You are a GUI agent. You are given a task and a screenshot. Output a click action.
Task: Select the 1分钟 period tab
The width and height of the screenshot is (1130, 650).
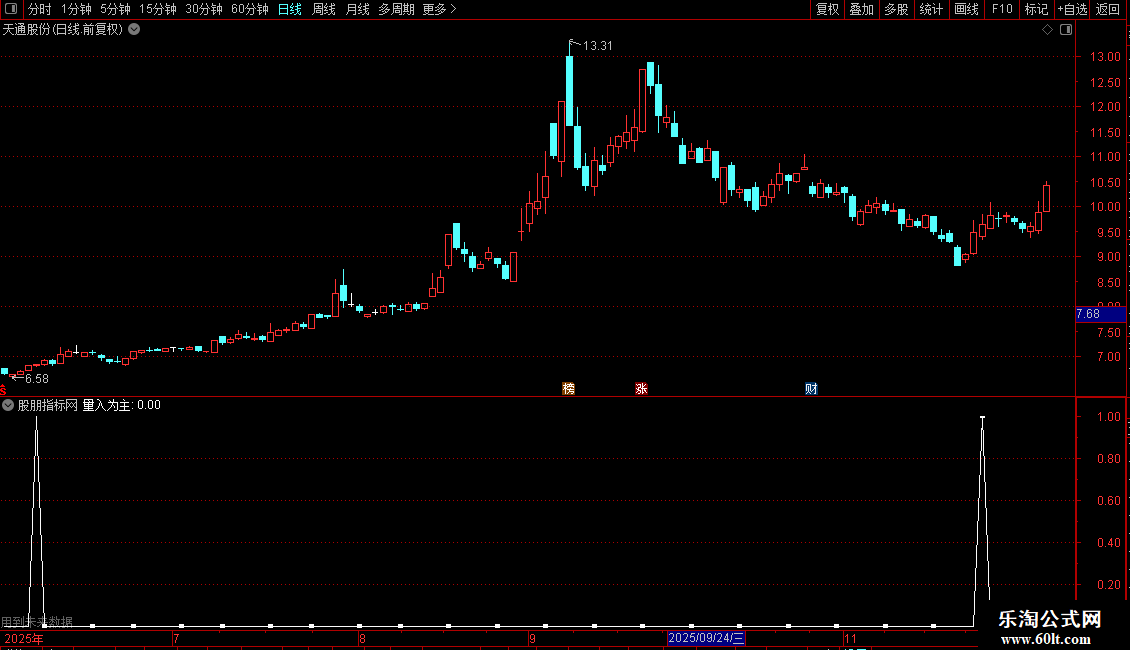click(x=76, y=9)
